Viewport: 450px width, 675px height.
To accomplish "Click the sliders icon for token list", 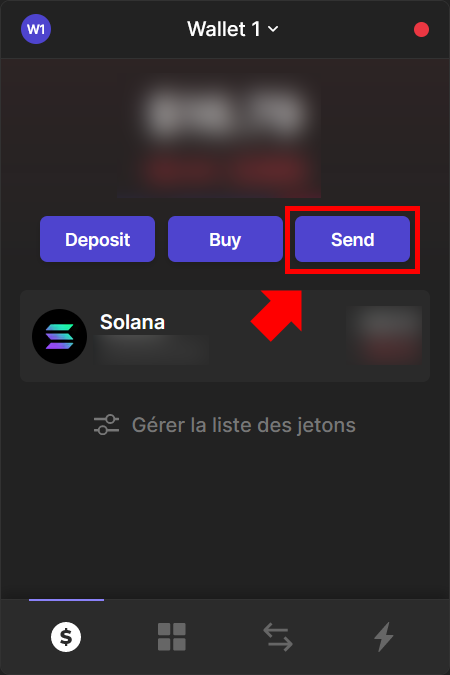I will click(x=106, y=425).
